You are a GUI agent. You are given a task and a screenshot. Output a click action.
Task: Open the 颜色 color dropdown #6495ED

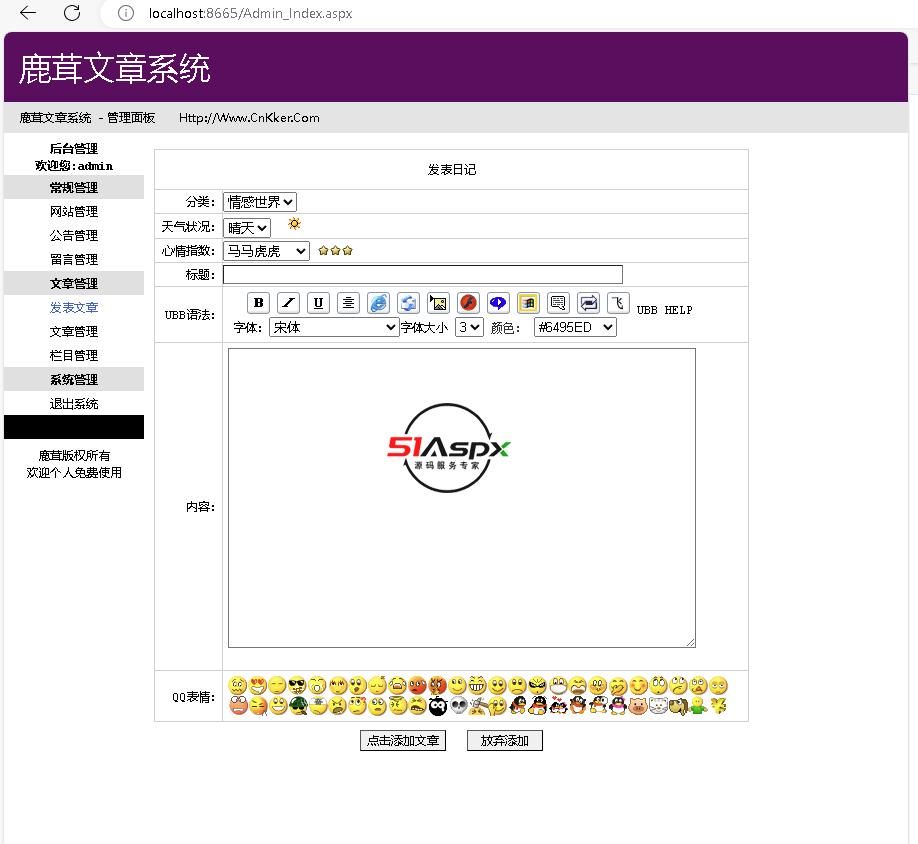pyautogui.click(x=575, y=327)
